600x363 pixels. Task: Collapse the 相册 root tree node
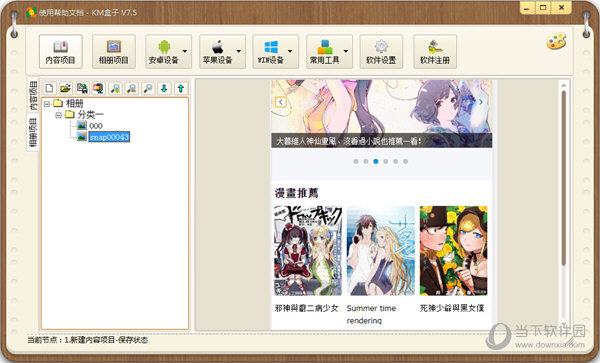point(47,104)
